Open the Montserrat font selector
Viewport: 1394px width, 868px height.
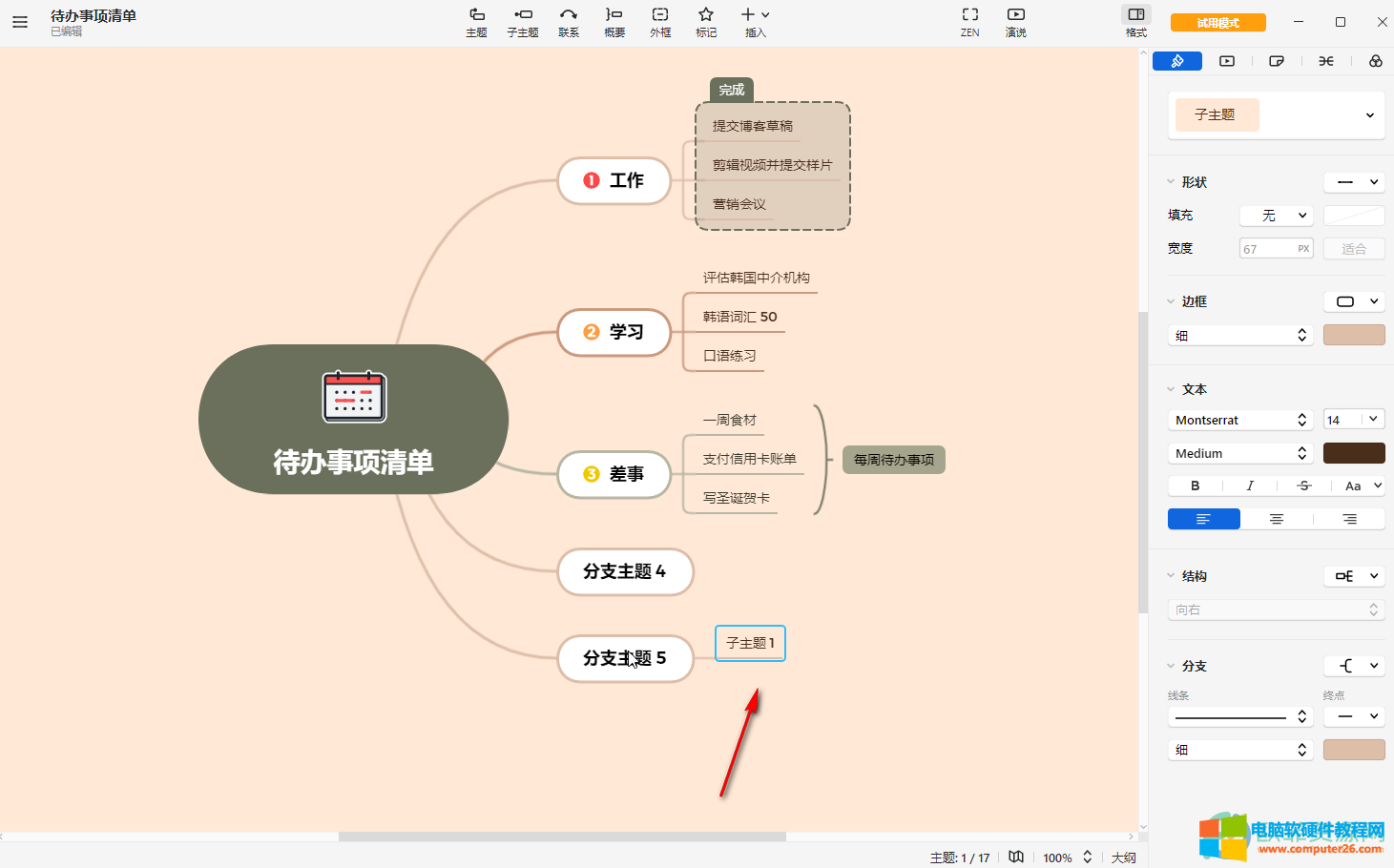coord(1240,420)
